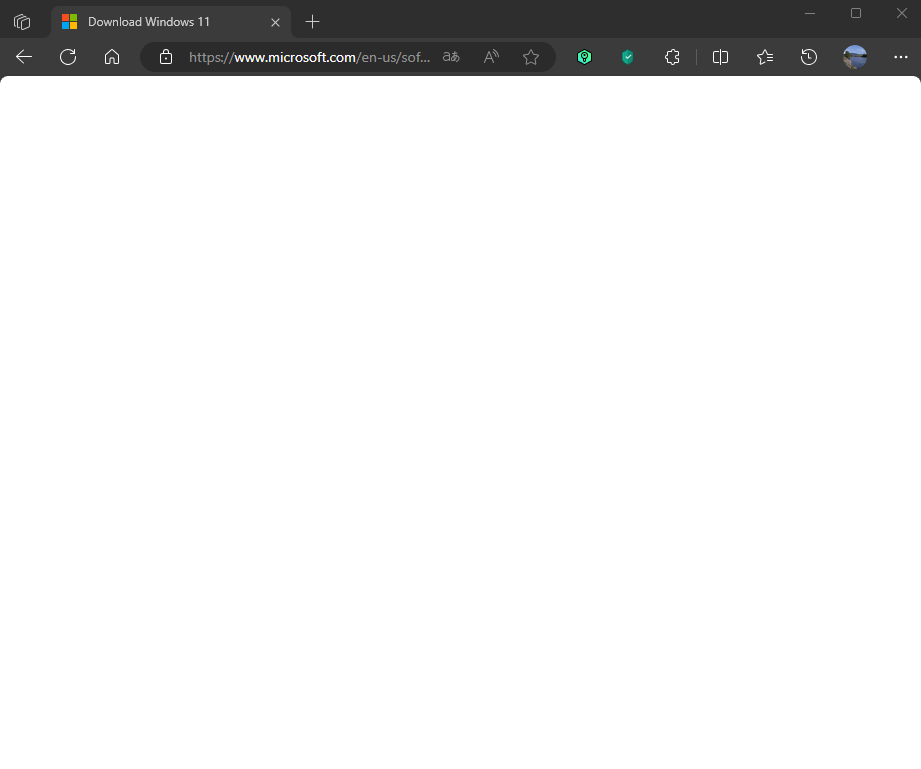Close the Download Windows 11 tab
Image resolution: width=921 pixels, height=769 pixels.
[x=275, y=22]
